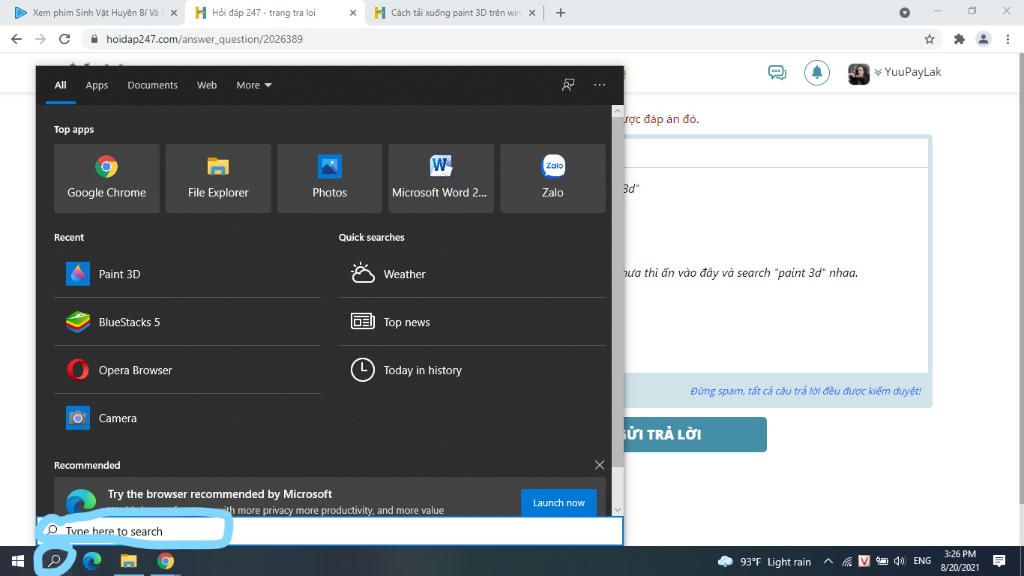Click Launch now button for Edge

[558, 502]
